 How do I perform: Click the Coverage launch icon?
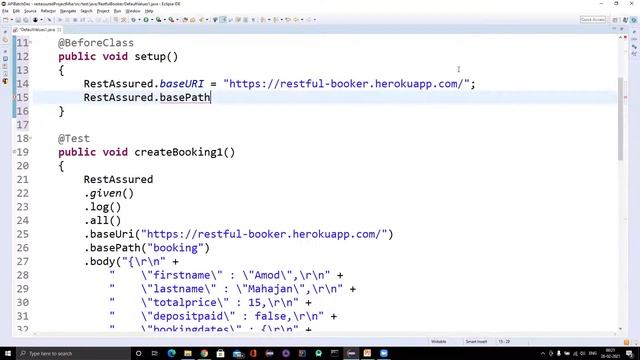[158, 20]
